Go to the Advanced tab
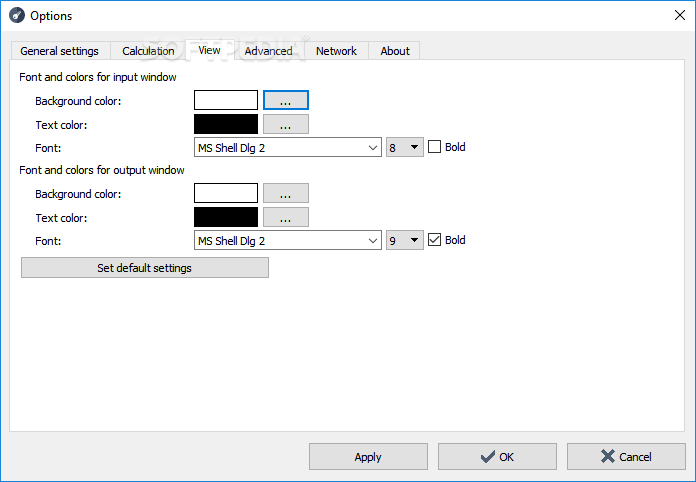The width and height of the screenshot is (696, 482). pyautogui.click(x=269, y=51)
